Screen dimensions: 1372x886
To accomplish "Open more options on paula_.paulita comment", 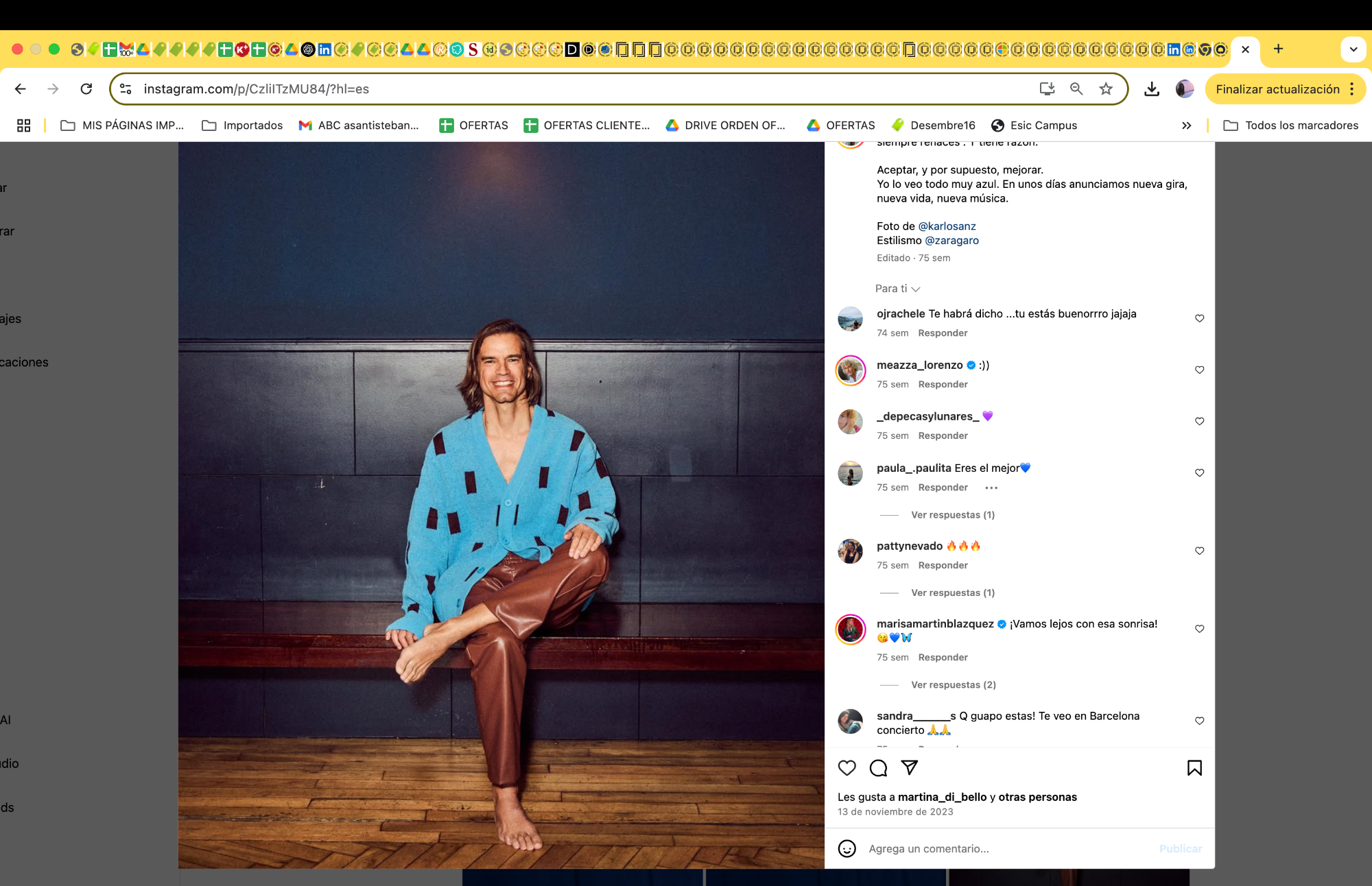I will [x=991, y=488].
